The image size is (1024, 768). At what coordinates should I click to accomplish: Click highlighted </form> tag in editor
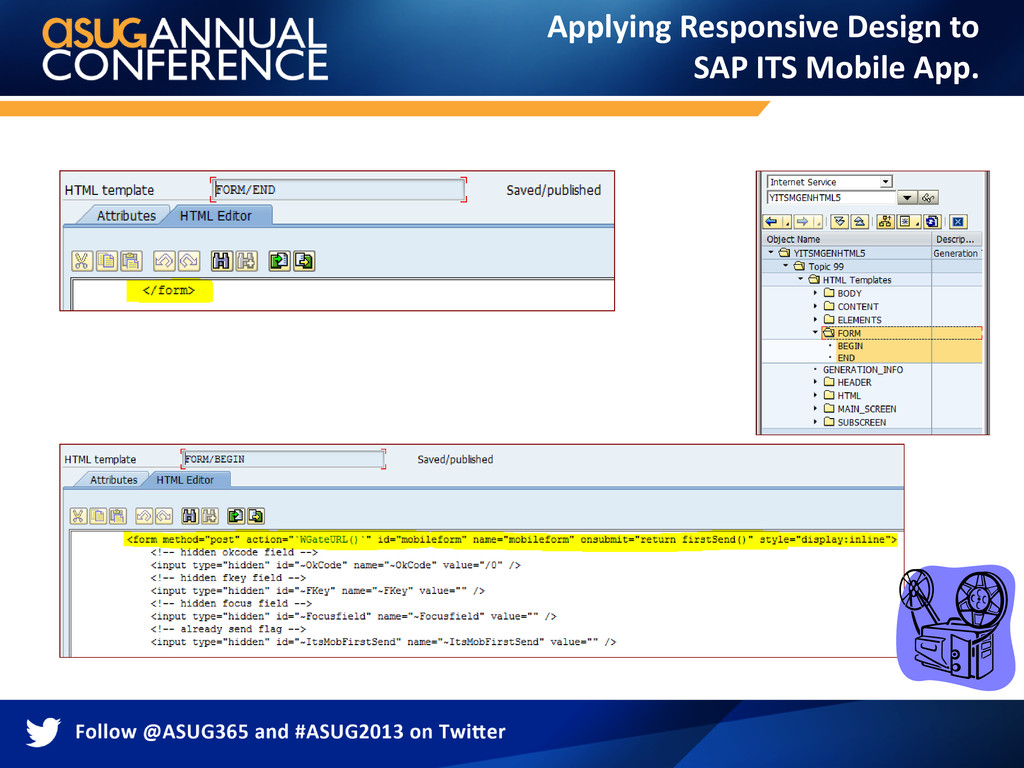[x=169, y=291]
